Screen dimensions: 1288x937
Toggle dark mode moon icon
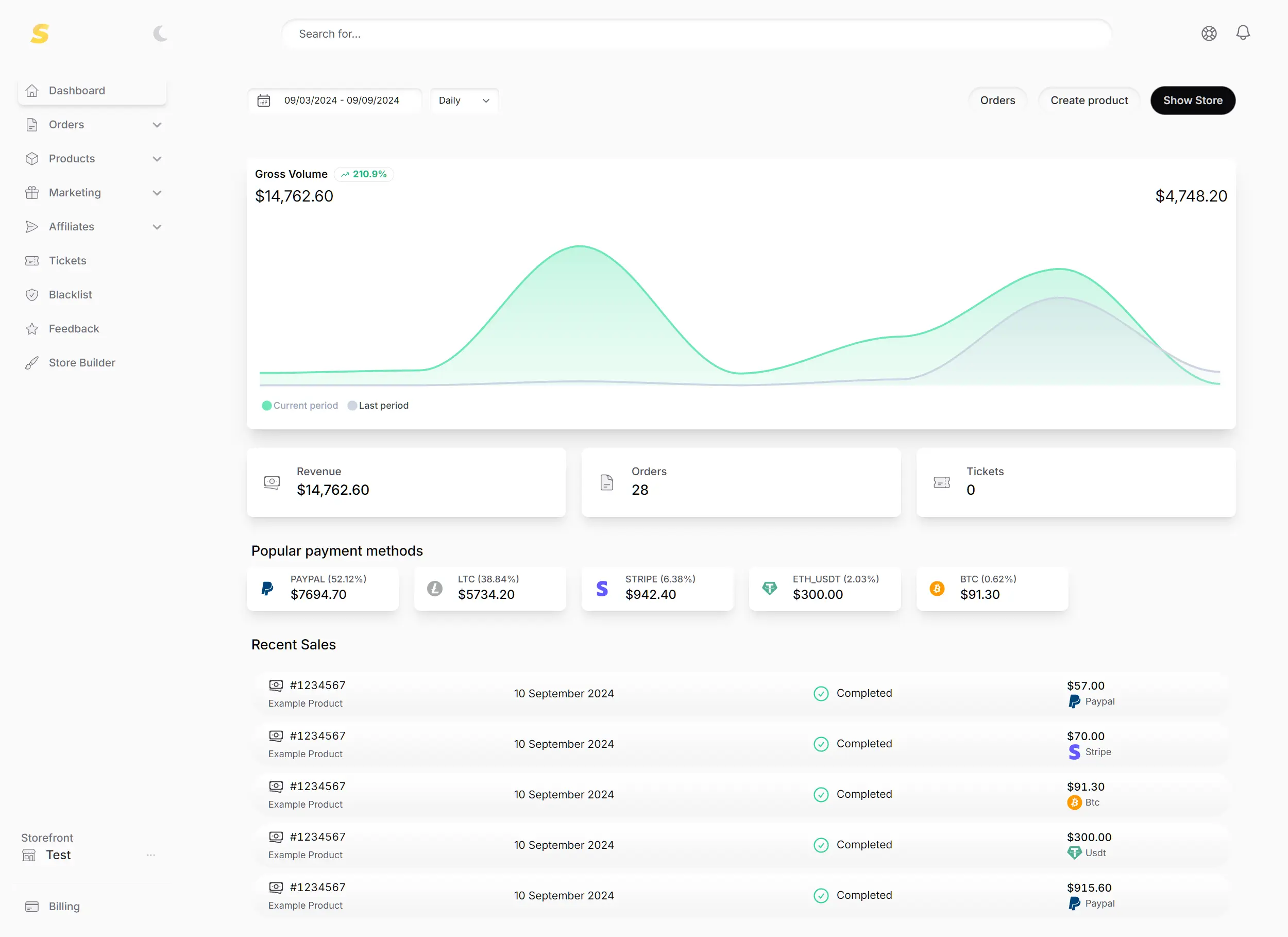(160, 34)
